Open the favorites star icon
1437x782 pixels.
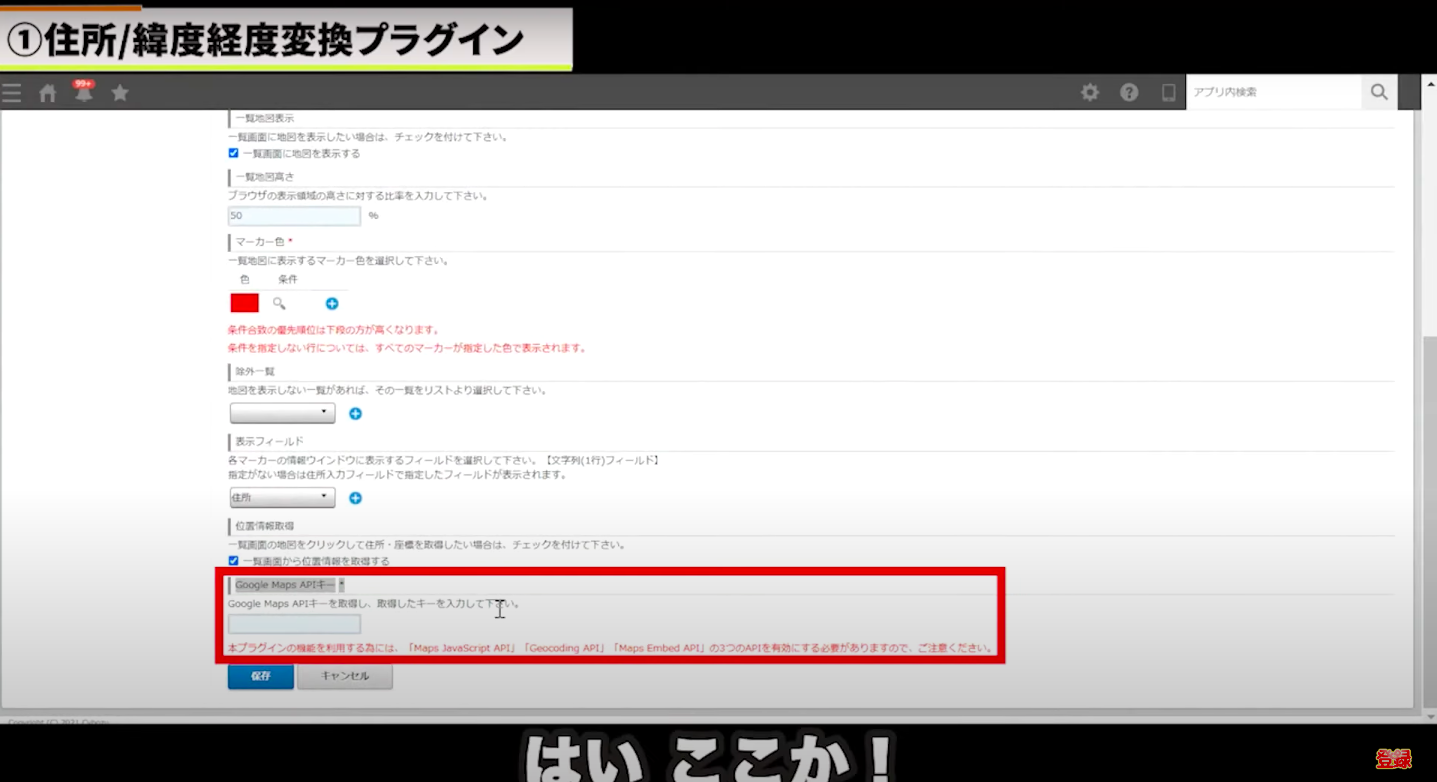(x=120, y=93)
